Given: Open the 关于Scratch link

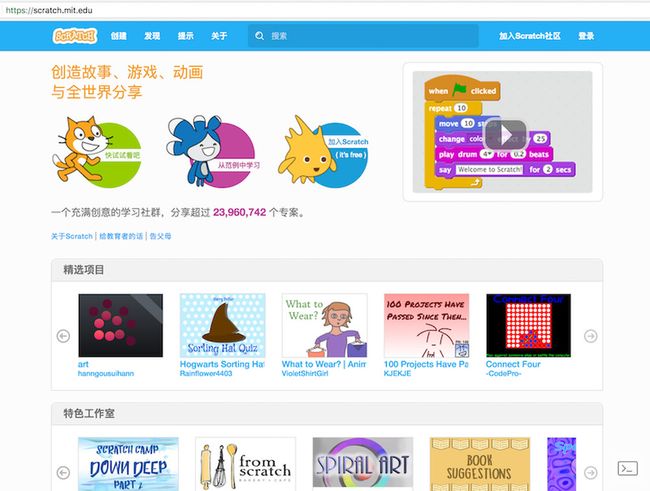Looking at the screenshot, I should tap(72, 236).
